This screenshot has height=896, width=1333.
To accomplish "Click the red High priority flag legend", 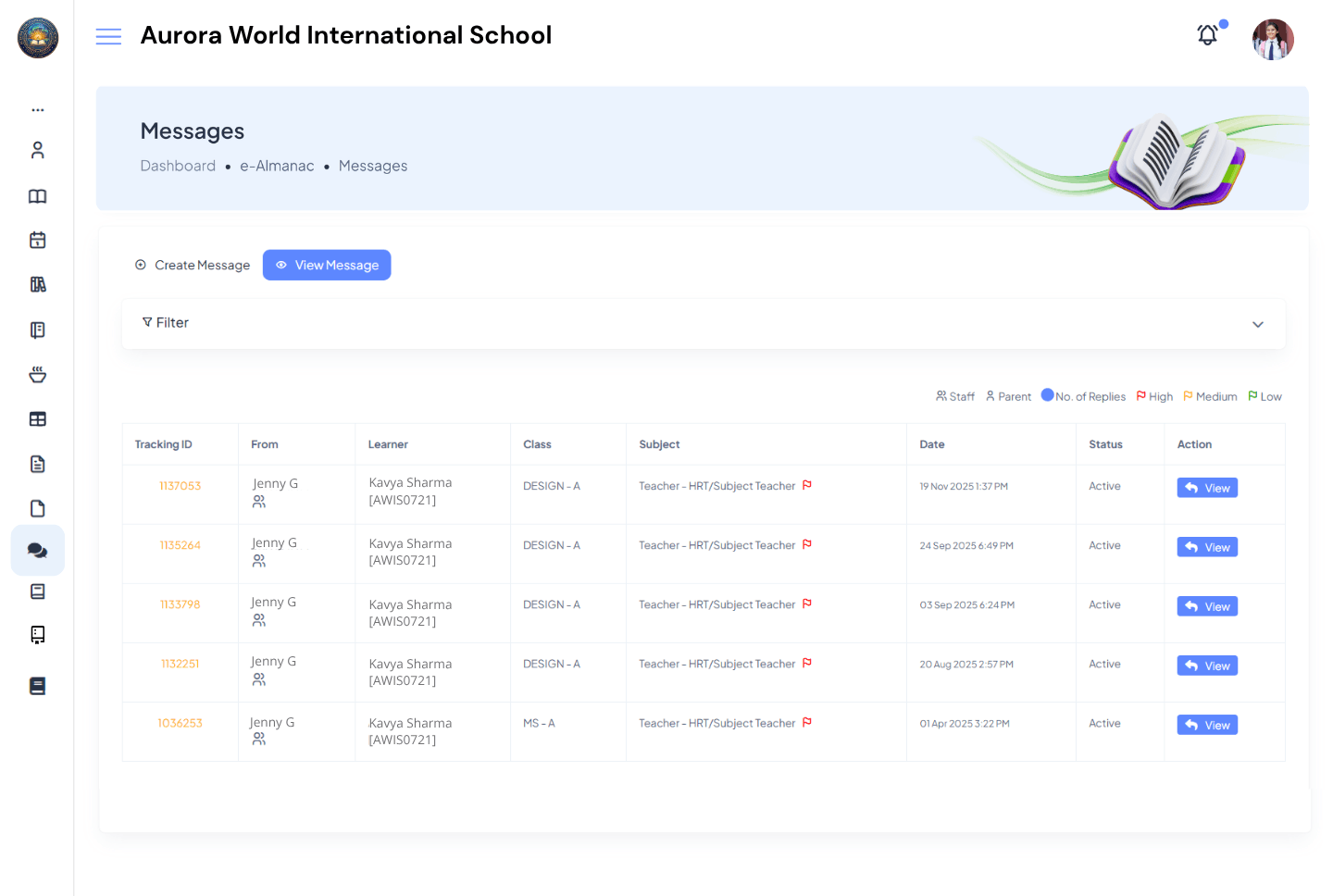I will point(1141,395).
